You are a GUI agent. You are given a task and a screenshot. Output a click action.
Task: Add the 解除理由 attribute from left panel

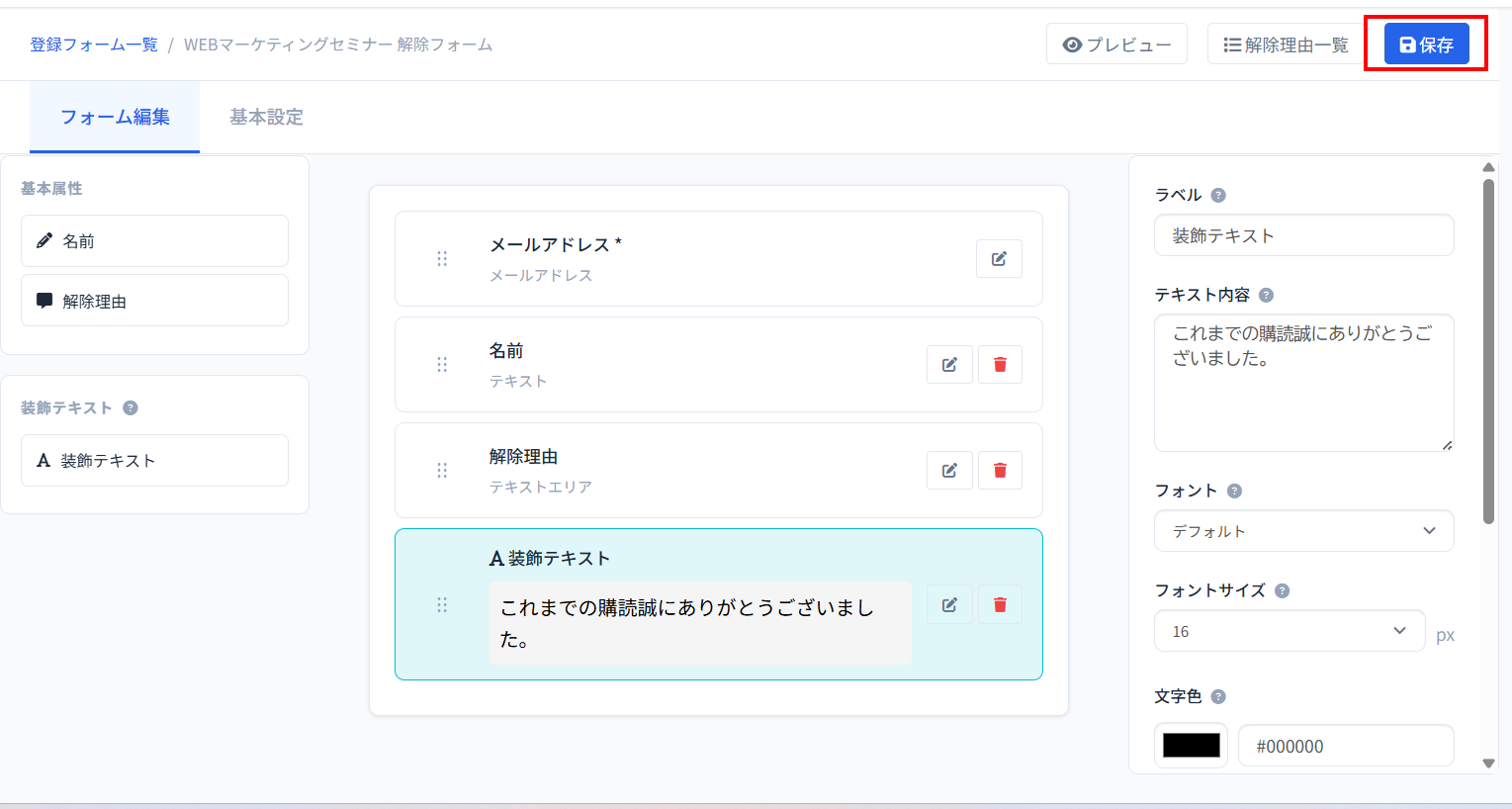[x=154, y=301]
